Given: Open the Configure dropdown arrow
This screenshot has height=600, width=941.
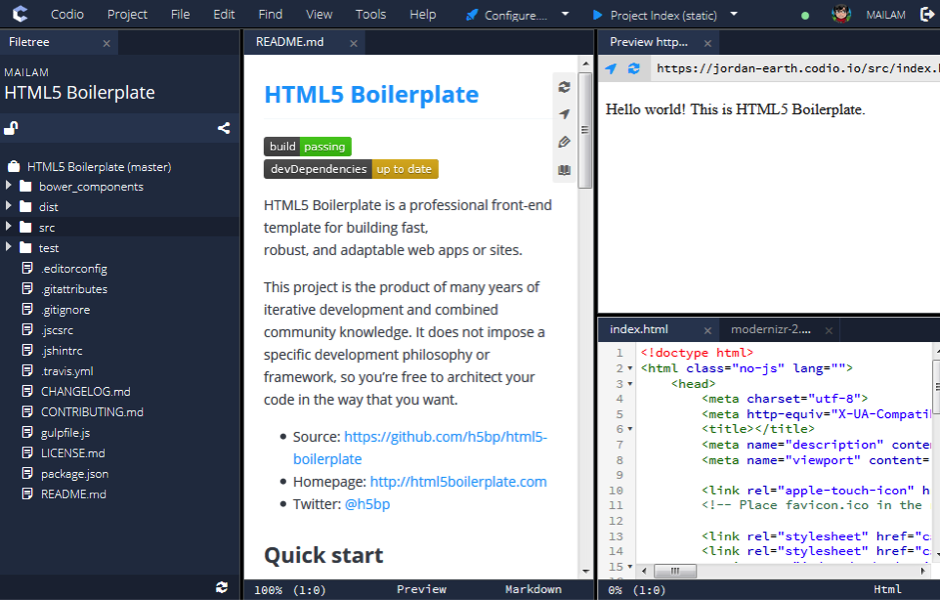Looking at the screenshot, I should 565,14.
